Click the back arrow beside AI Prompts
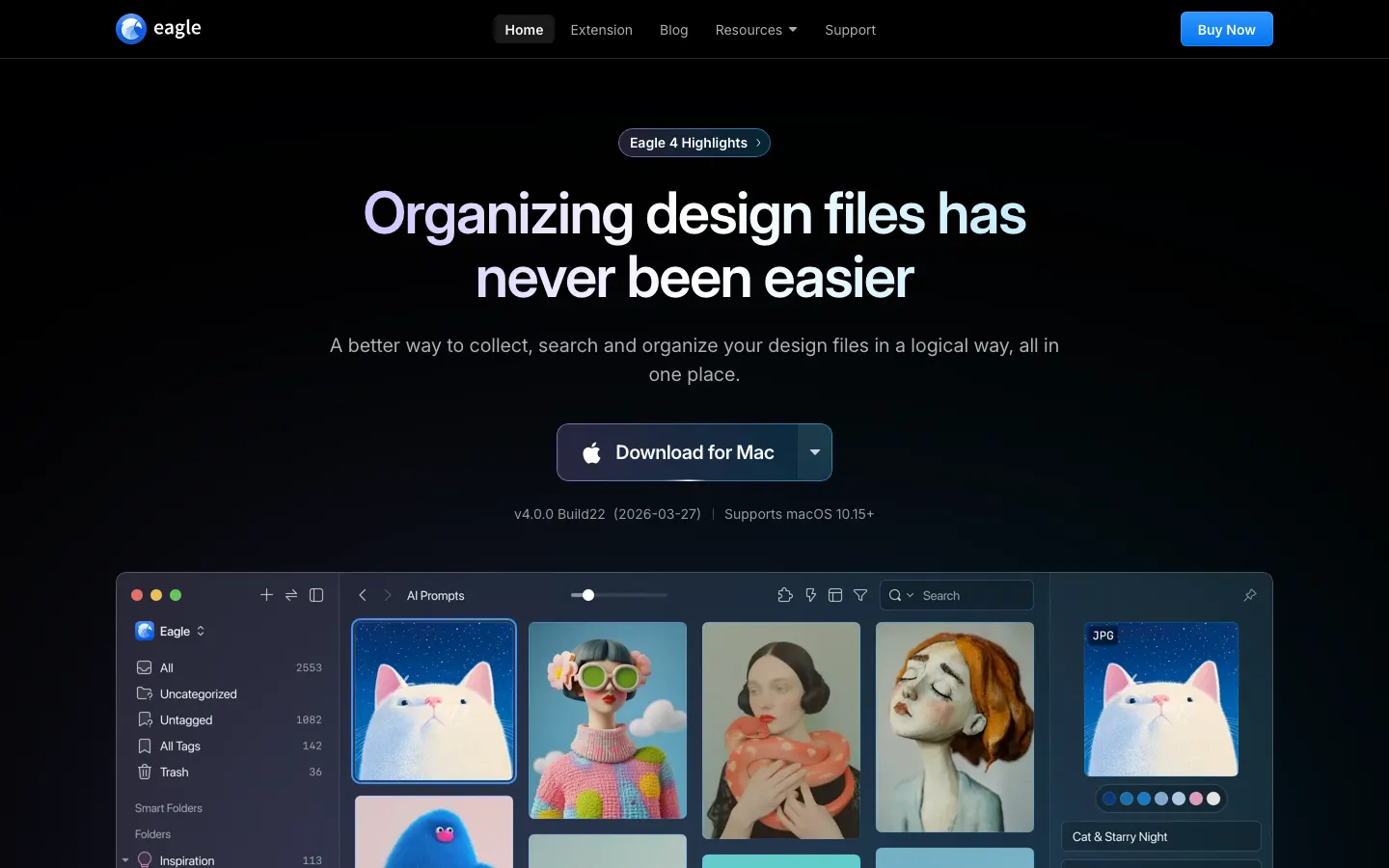The image size is (1389, 868). click(x=363, y=595)
